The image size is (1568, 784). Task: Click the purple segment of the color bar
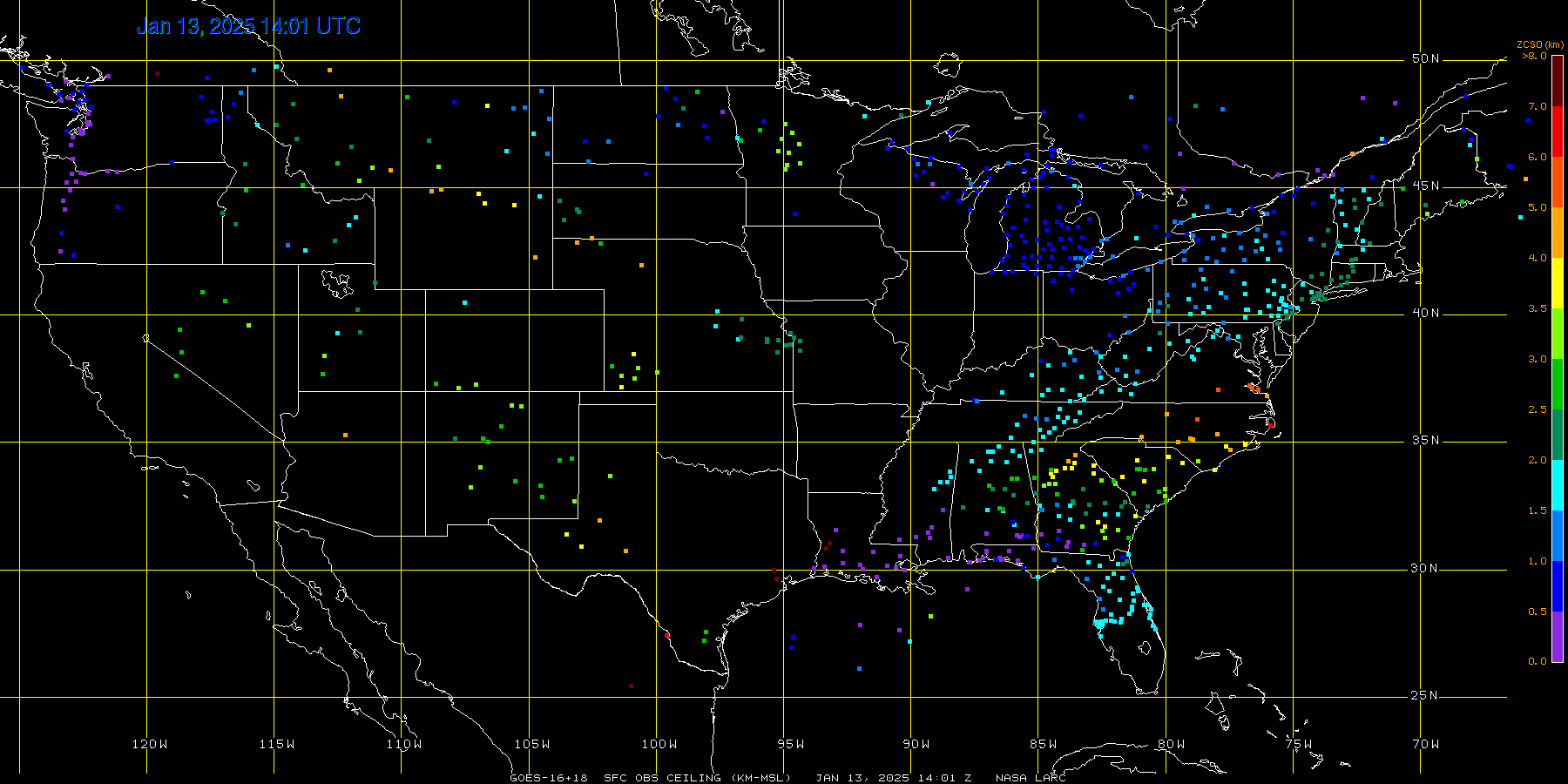[1558, 637]
